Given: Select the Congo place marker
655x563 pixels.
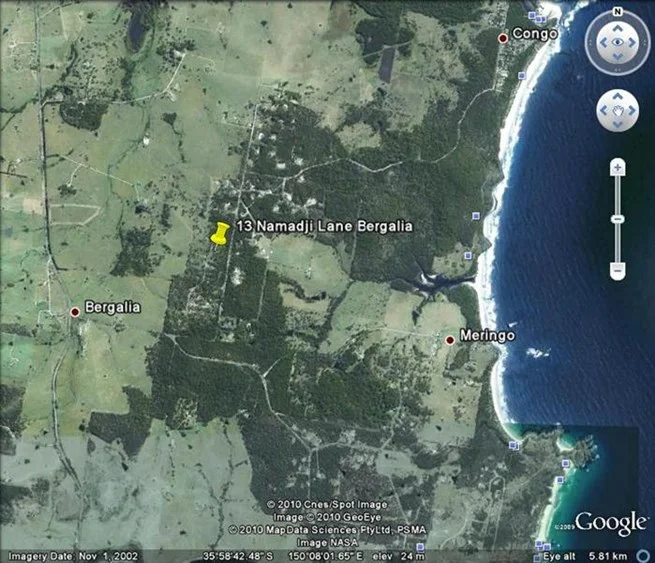Looking at the screenshot, I should pos(504,38).
